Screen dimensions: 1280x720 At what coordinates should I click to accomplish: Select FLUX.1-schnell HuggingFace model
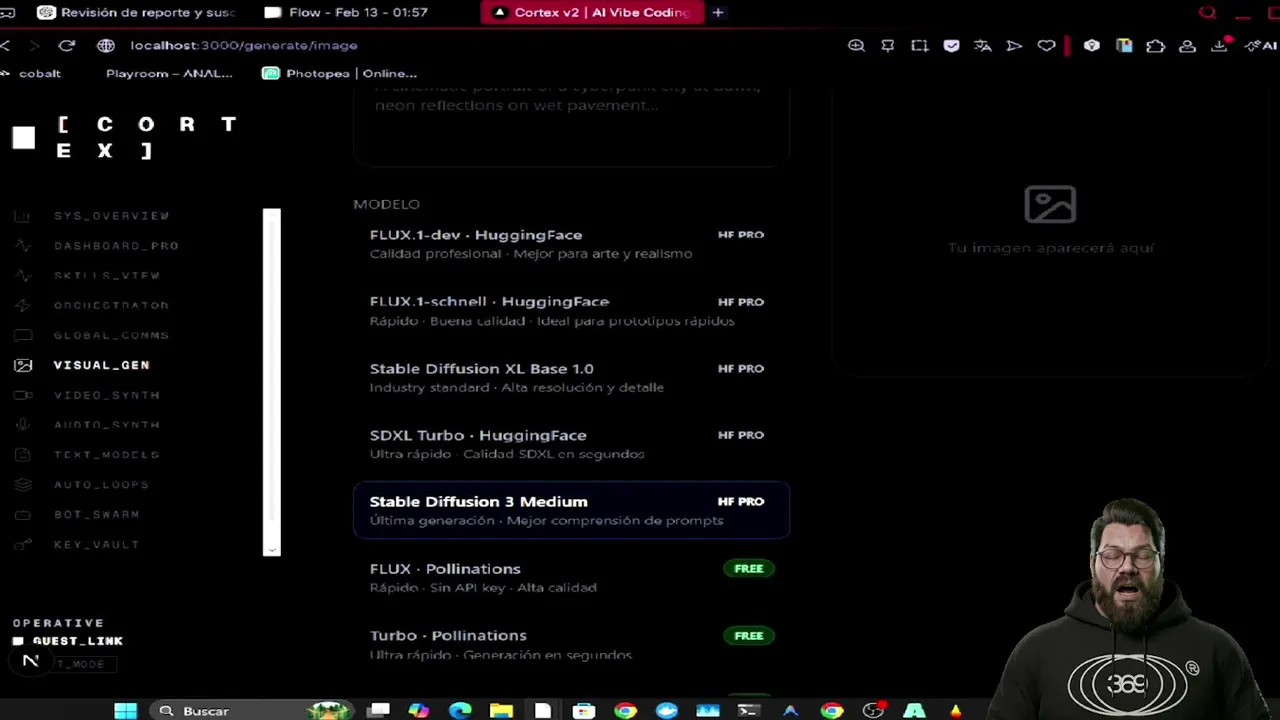(x=571, y=311)
